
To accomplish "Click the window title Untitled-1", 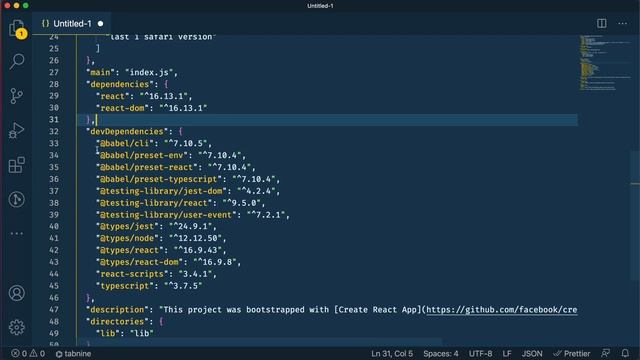I will (320, 6).
